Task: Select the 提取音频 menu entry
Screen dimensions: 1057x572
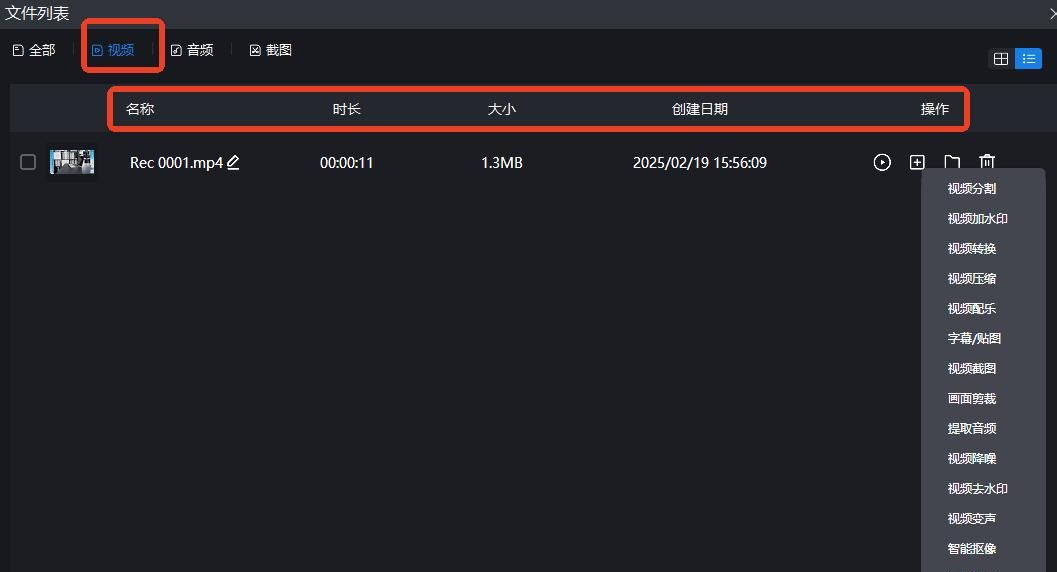Action: coord(971,429)
